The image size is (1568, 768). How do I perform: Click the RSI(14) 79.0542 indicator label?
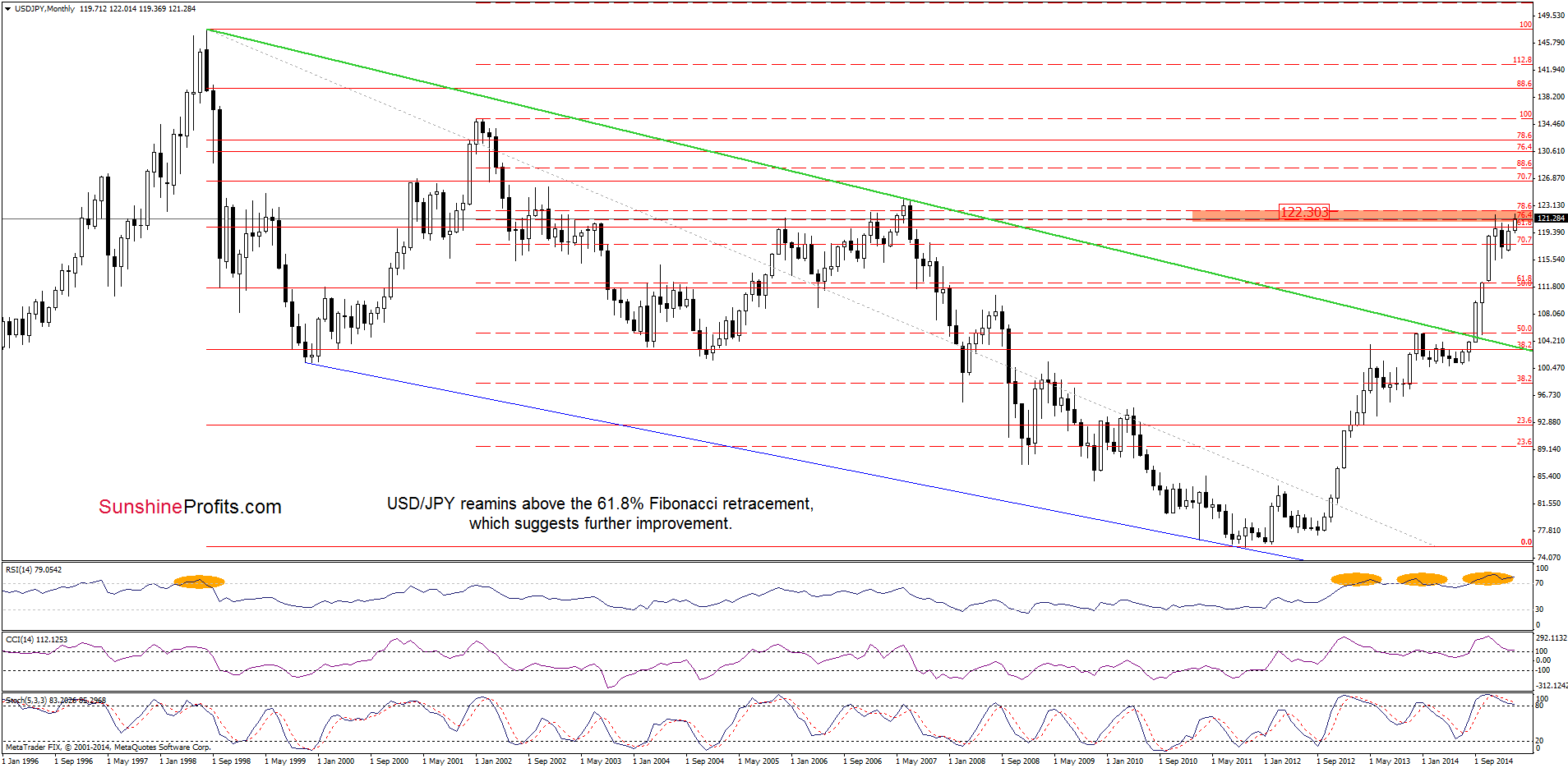34,569
